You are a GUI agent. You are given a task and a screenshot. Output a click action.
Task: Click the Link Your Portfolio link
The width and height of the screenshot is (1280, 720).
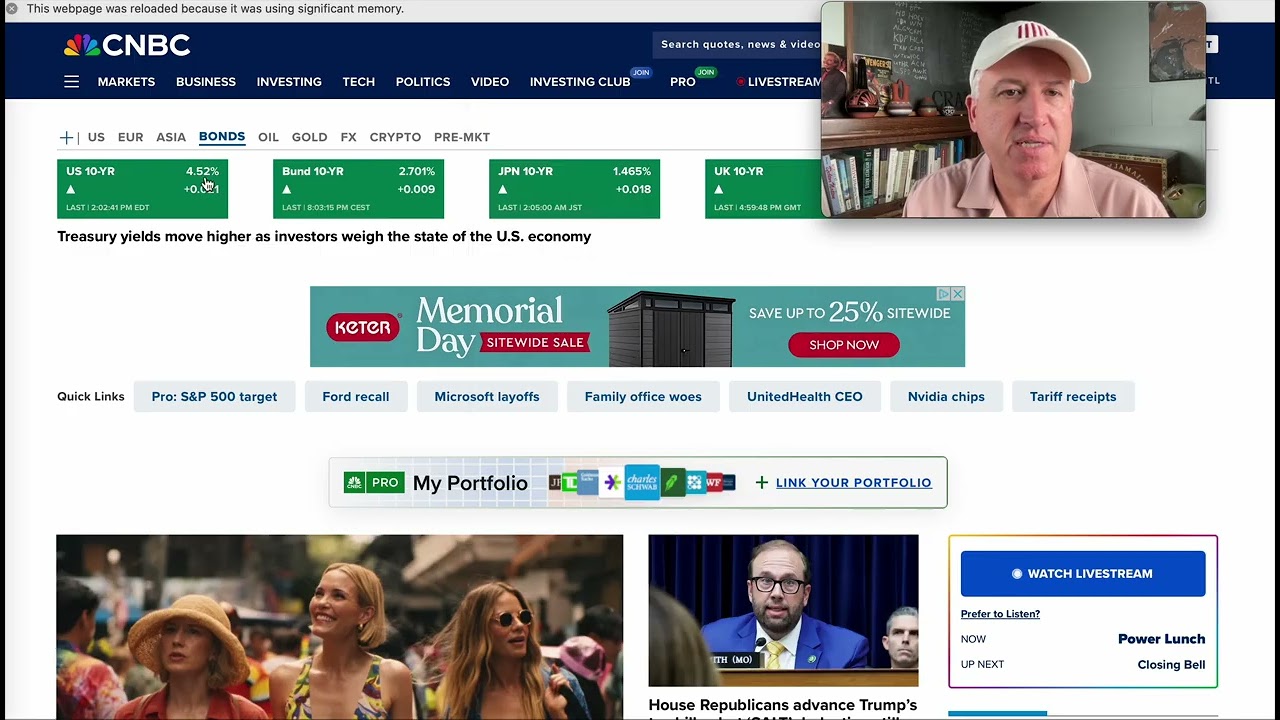853,483
